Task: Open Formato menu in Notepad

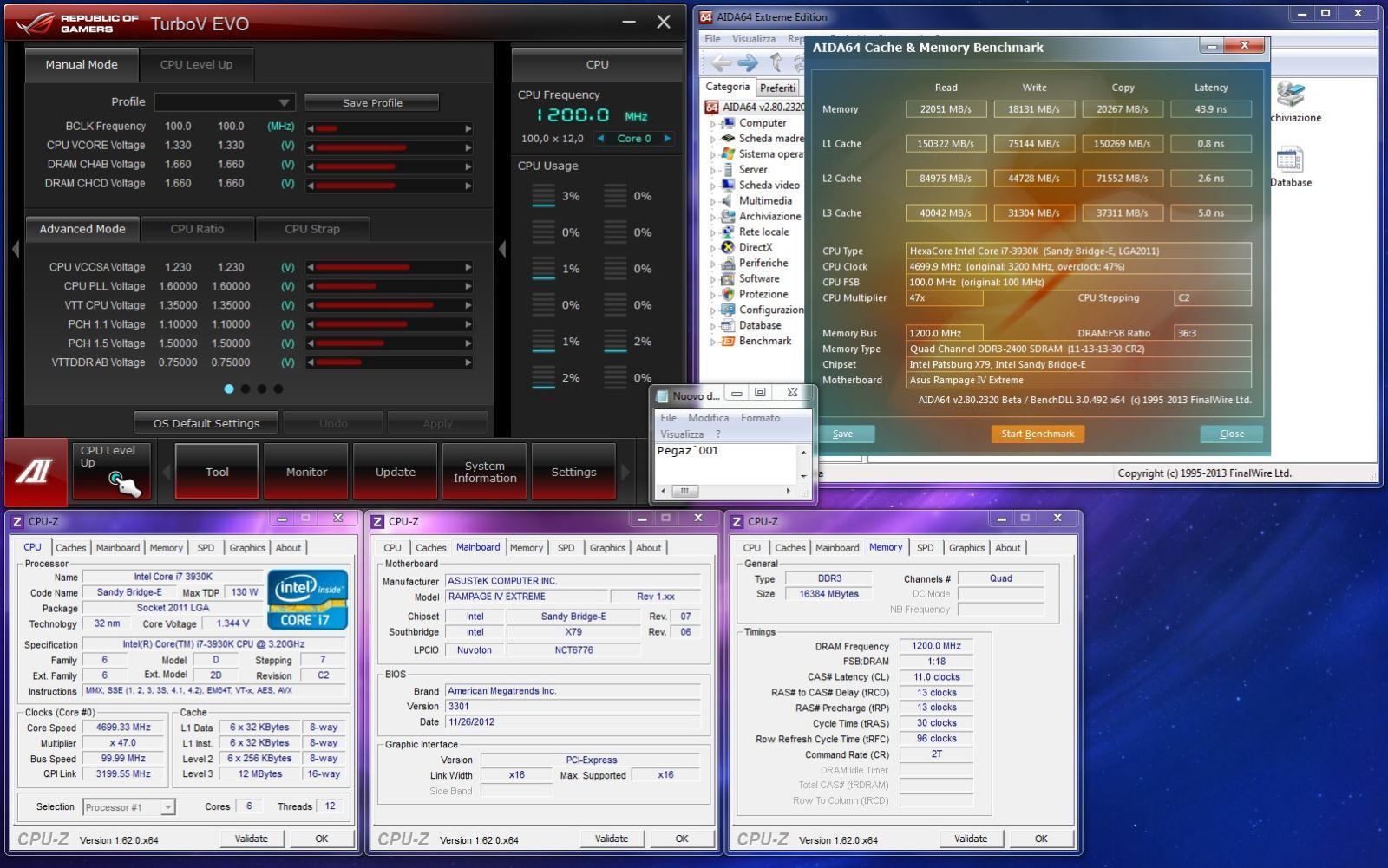Action: 761,418
